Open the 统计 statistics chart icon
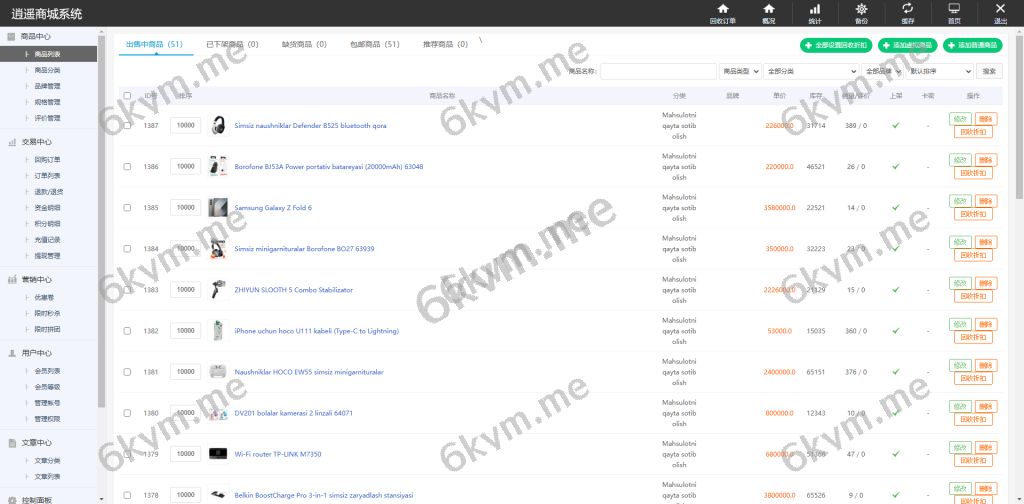Viewport: 1024px width, 504px height. 815,13
